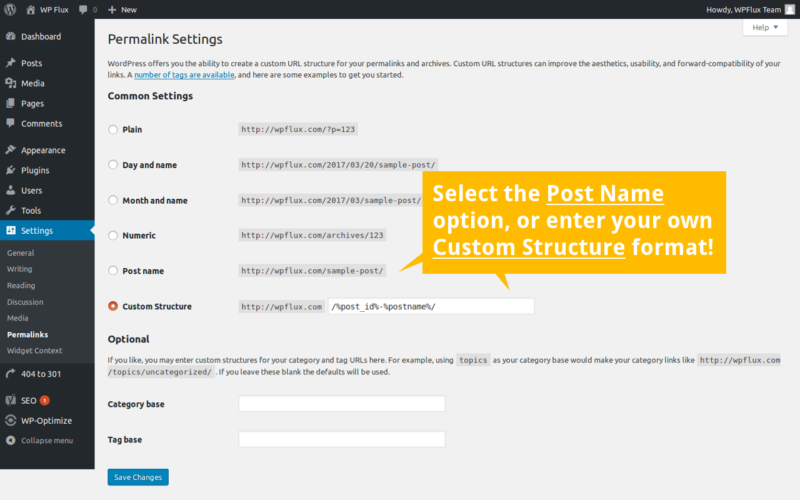Select the Numeric permalink option
The image size is (800, 500).
tap(113, 235)
